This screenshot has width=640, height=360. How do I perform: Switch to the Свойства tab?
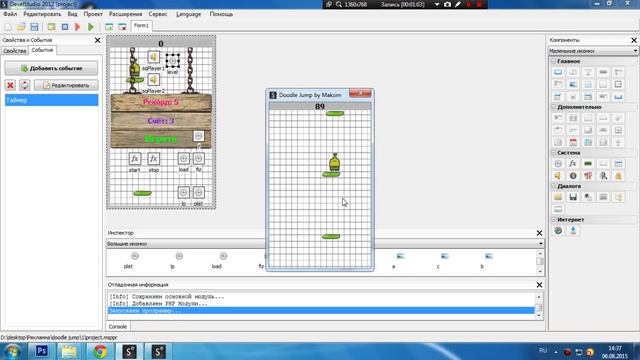(x=15, y=51)
